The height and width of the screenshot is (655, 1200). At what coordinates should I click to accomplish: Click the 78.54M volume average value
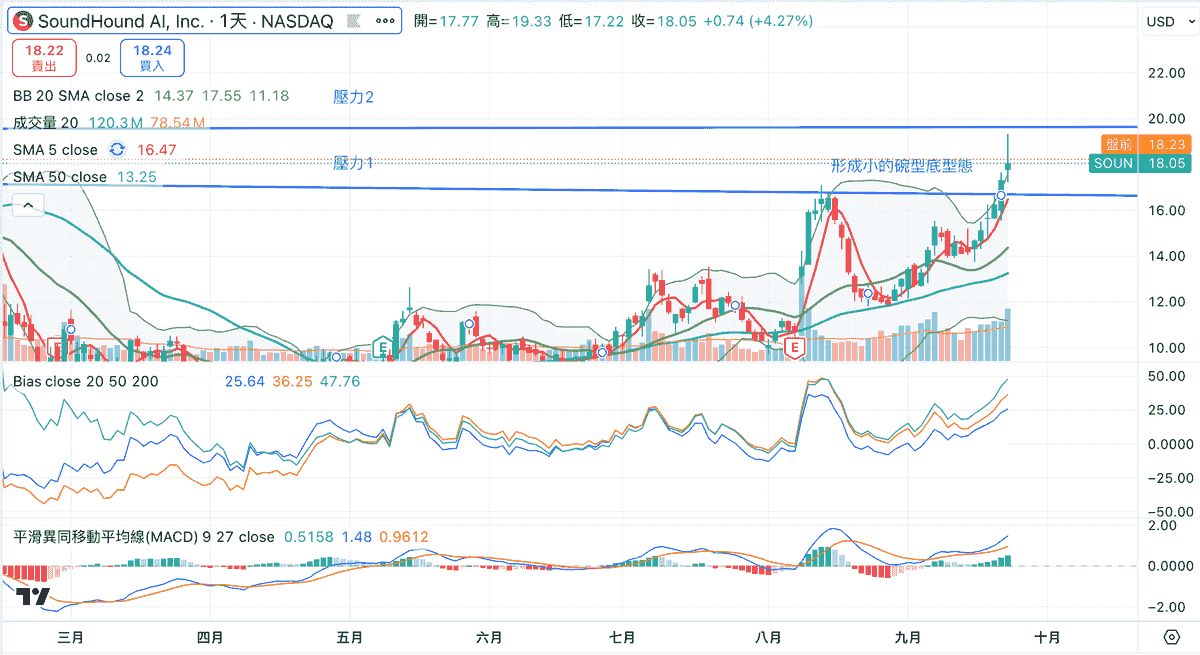pyautogui.click(x=178, y=123)
